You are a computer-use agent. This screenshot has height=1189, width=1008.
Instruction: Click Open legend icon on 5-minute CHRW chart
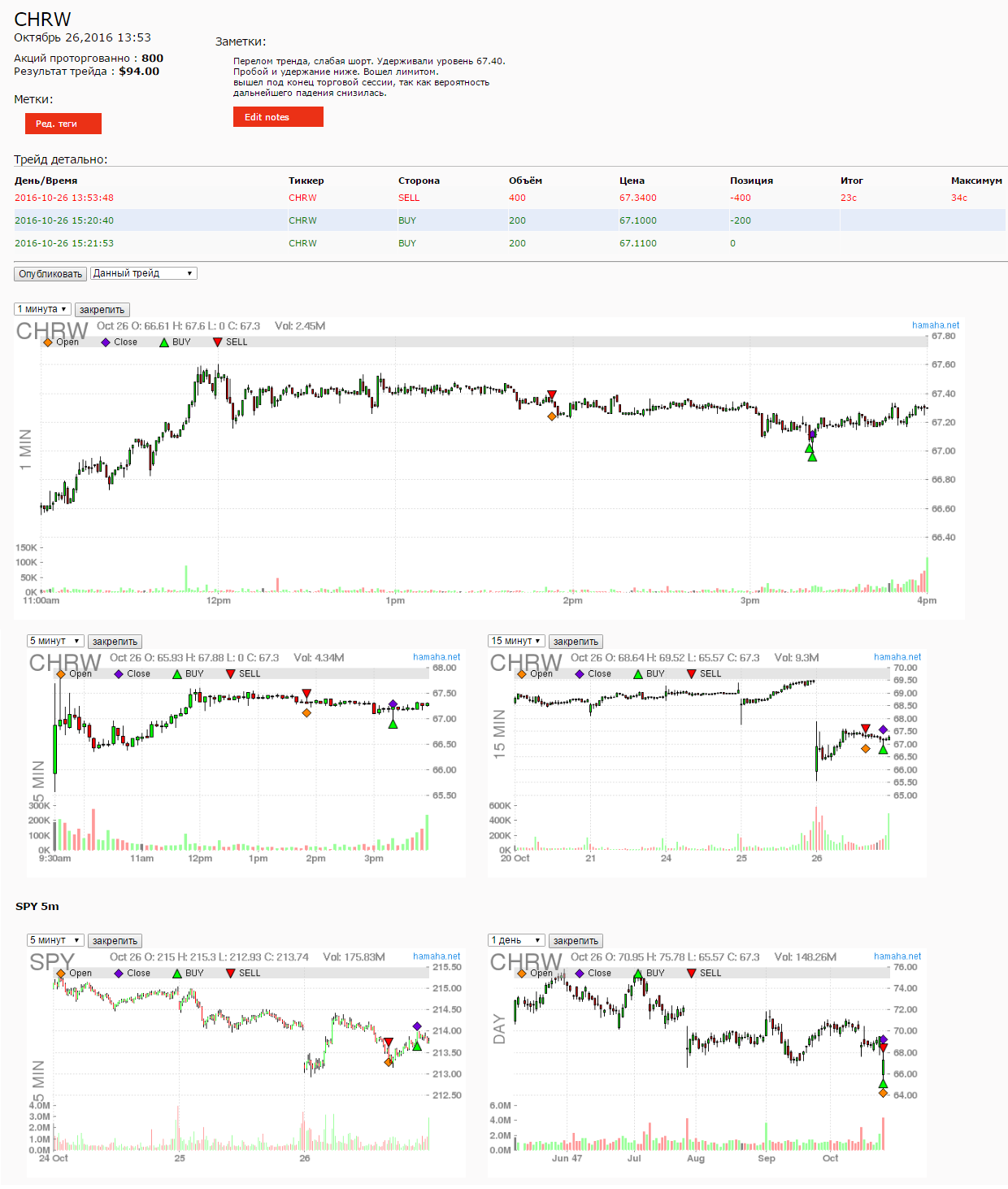[x=61, y=674]
